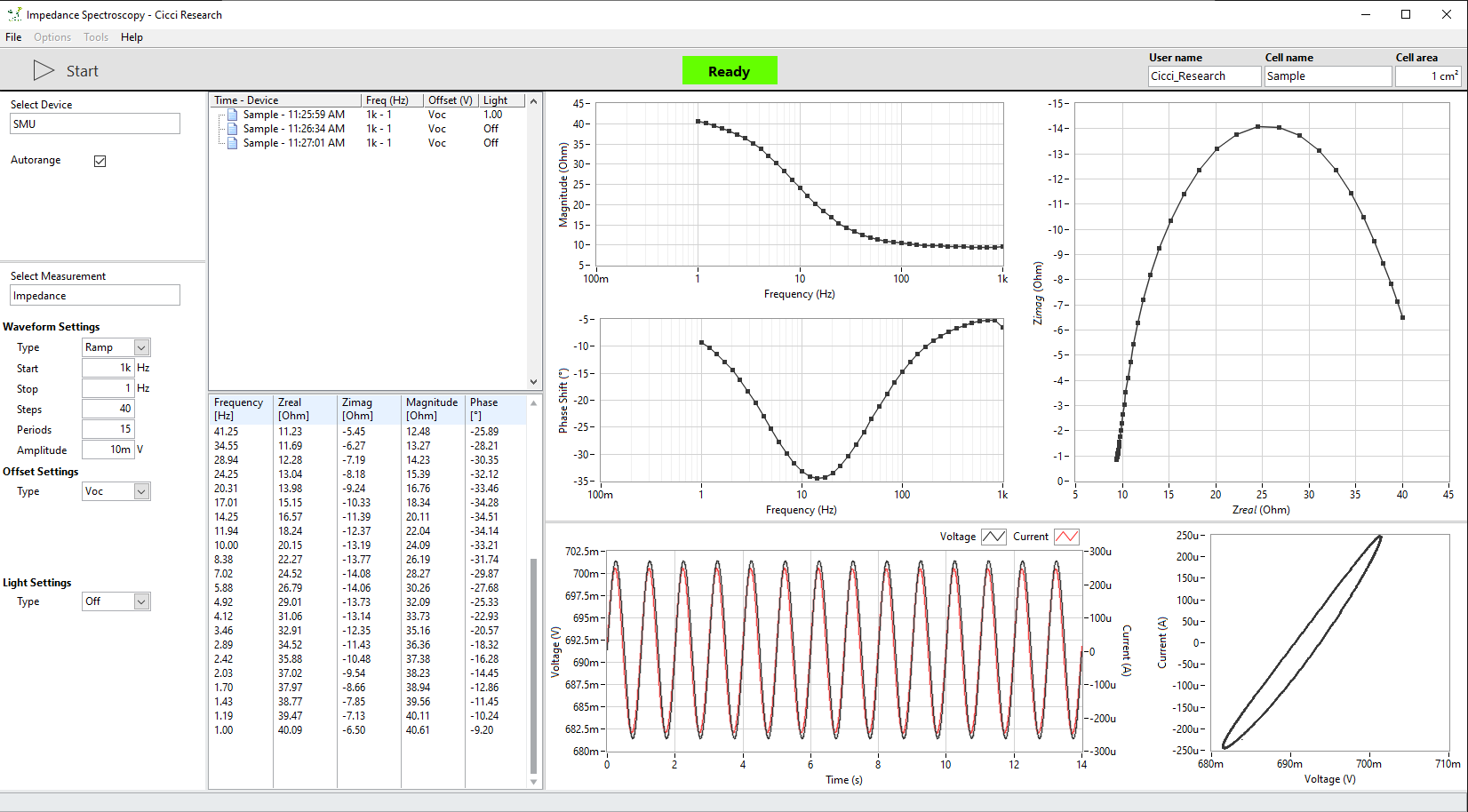Image resolution: width=1468 pixels, height=812 pixels.
Task: Click the app icon in title bar
Action: coord(14,14)
